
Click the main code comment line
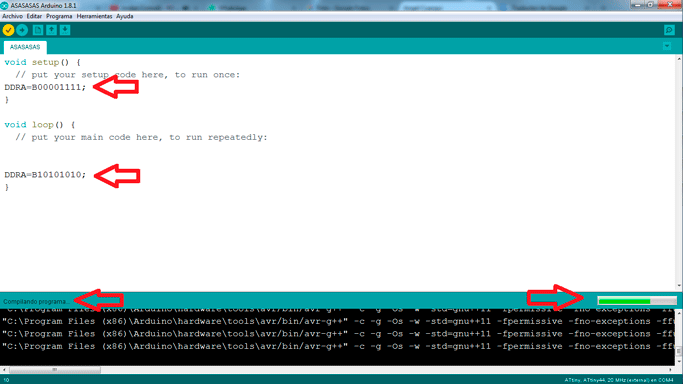141,138
